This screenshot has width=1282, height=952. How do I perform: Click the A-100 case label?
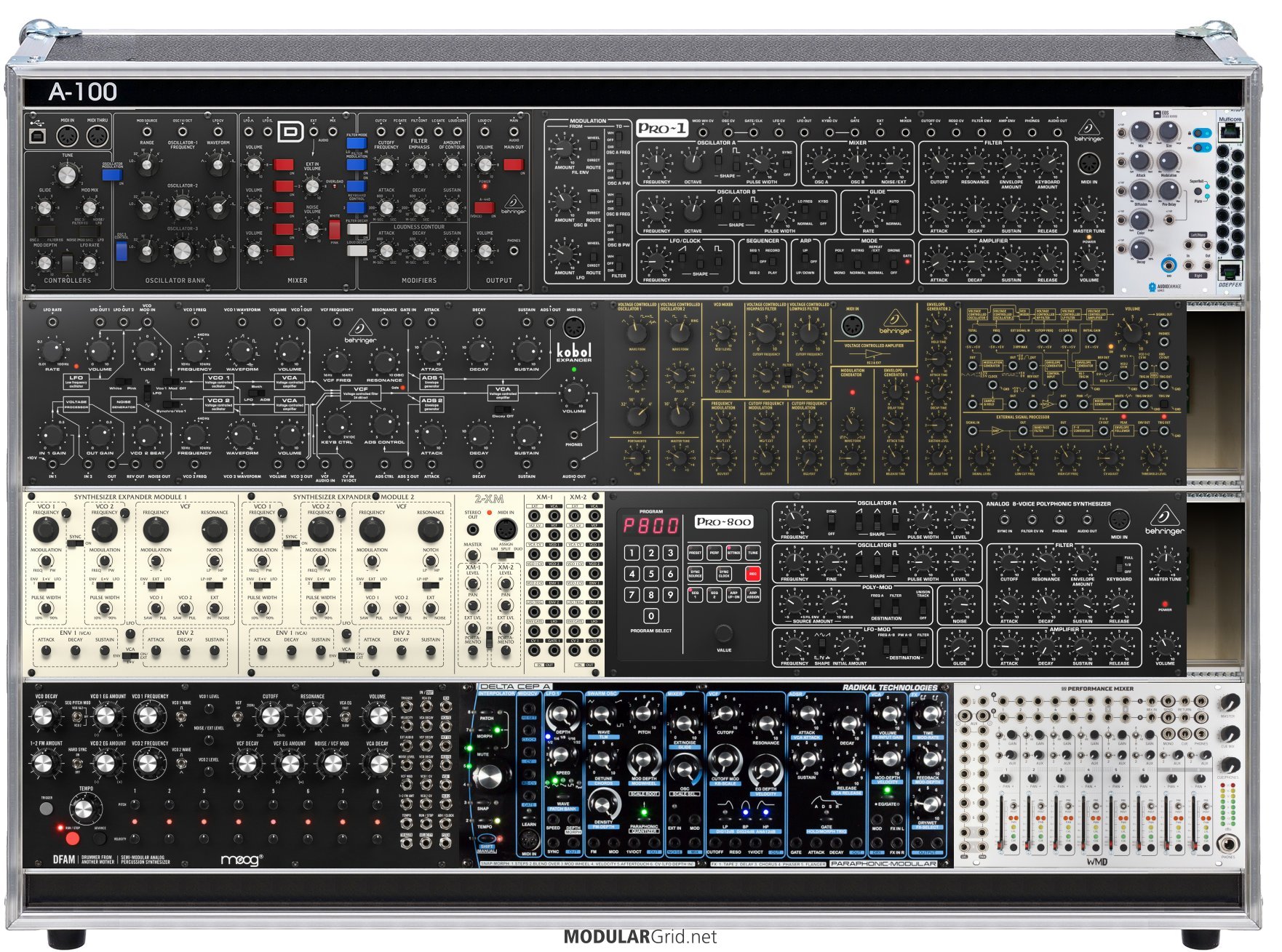point(83,92)
